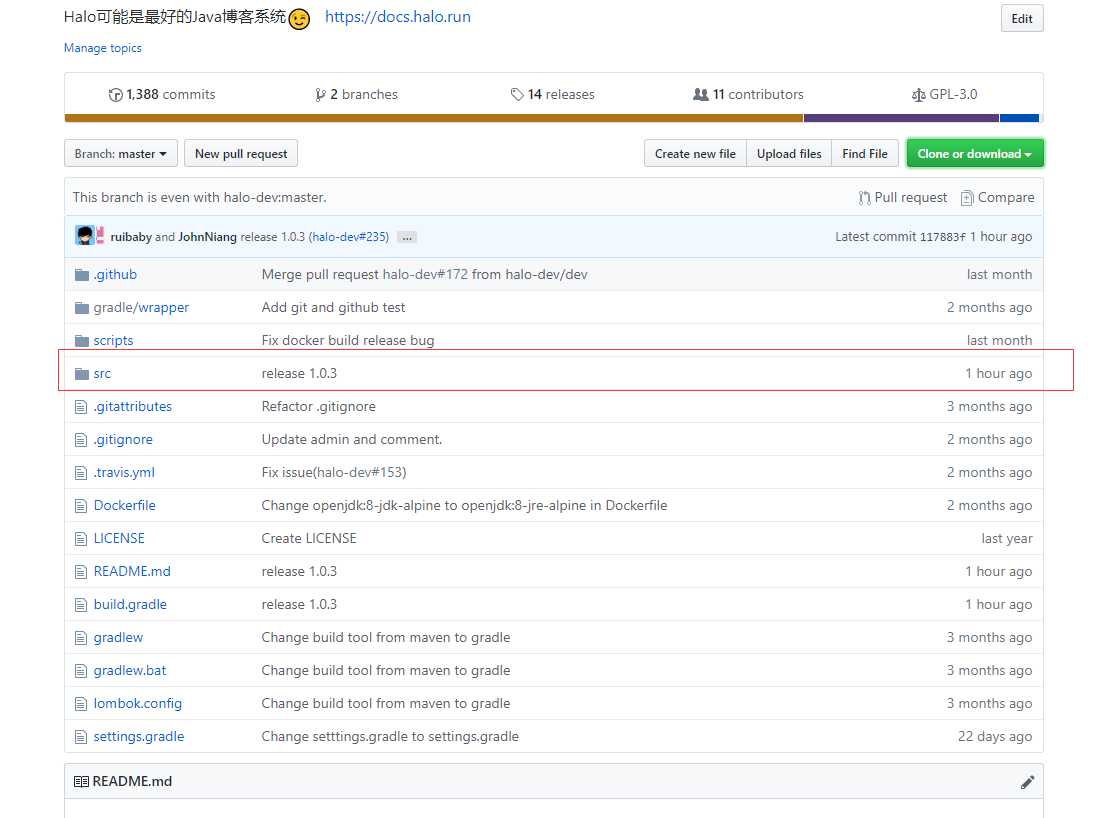1118x818 pixels.
Task: Click the commits history clock icon
Action: pyautogui.click(x=116, y=95)
